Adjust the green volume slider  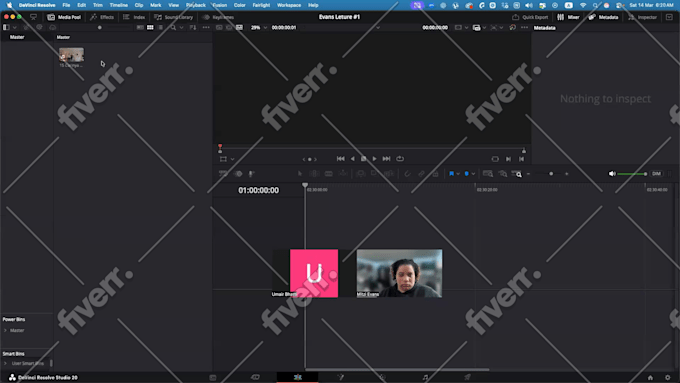point(632,174)
